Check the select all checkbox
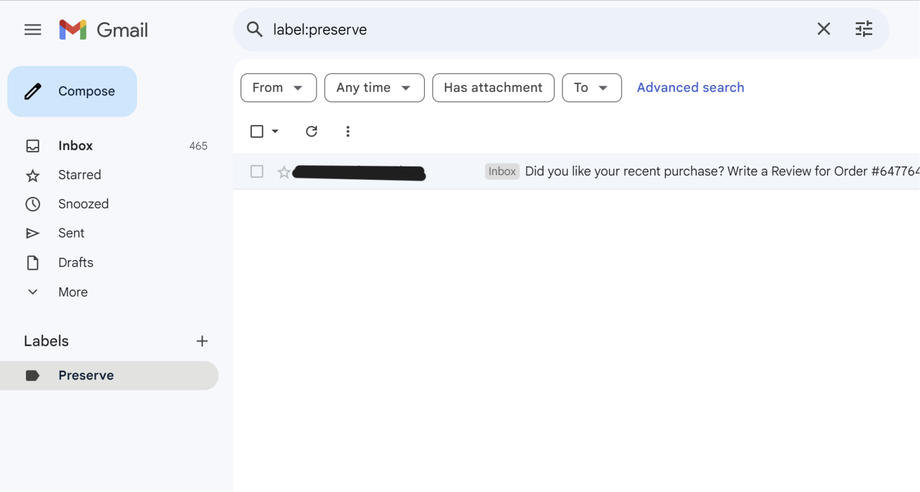 point(257,131)
